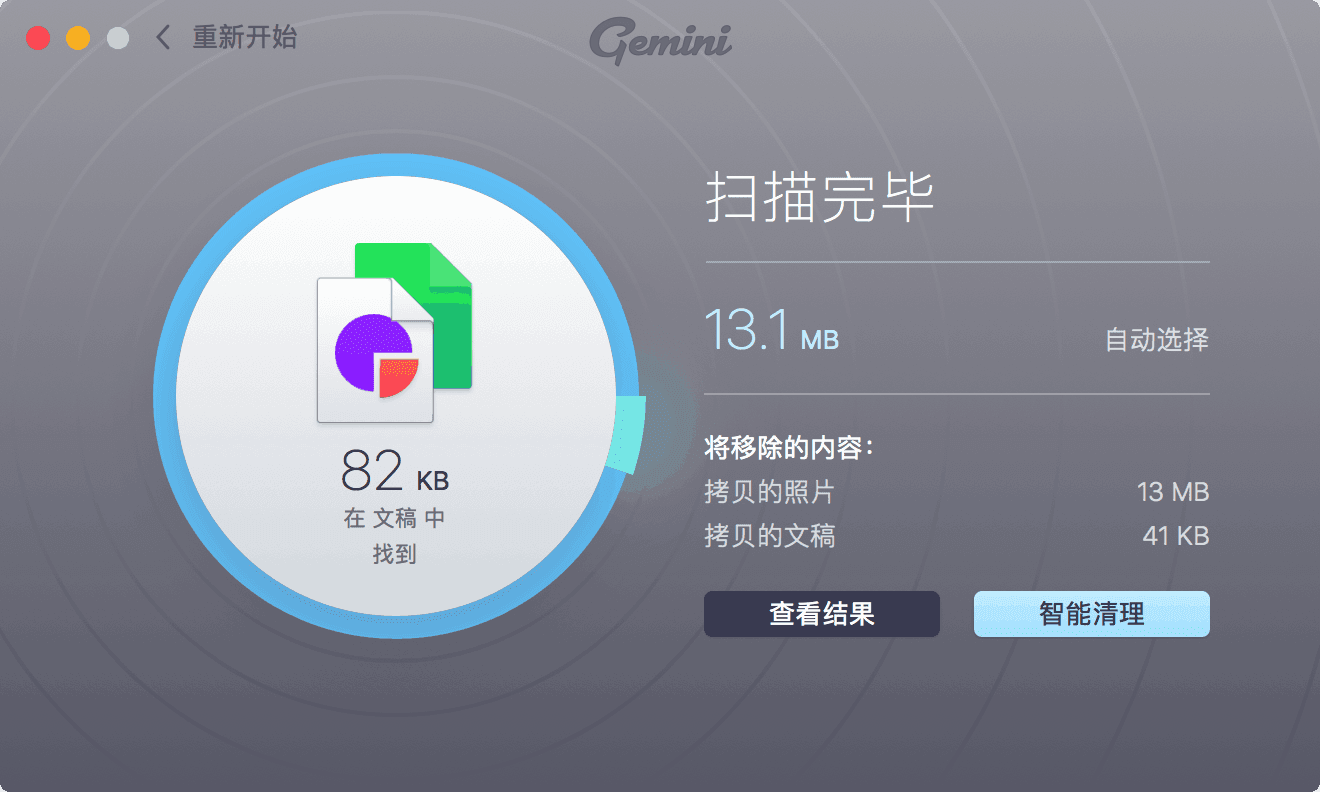
Task: Select the cyan segment on scan ring
Action: (627, 432)
